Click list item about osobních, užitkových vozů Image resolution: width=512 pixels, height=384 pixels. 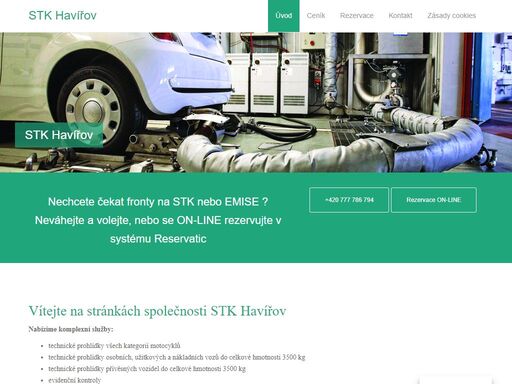tap(177, 357)
